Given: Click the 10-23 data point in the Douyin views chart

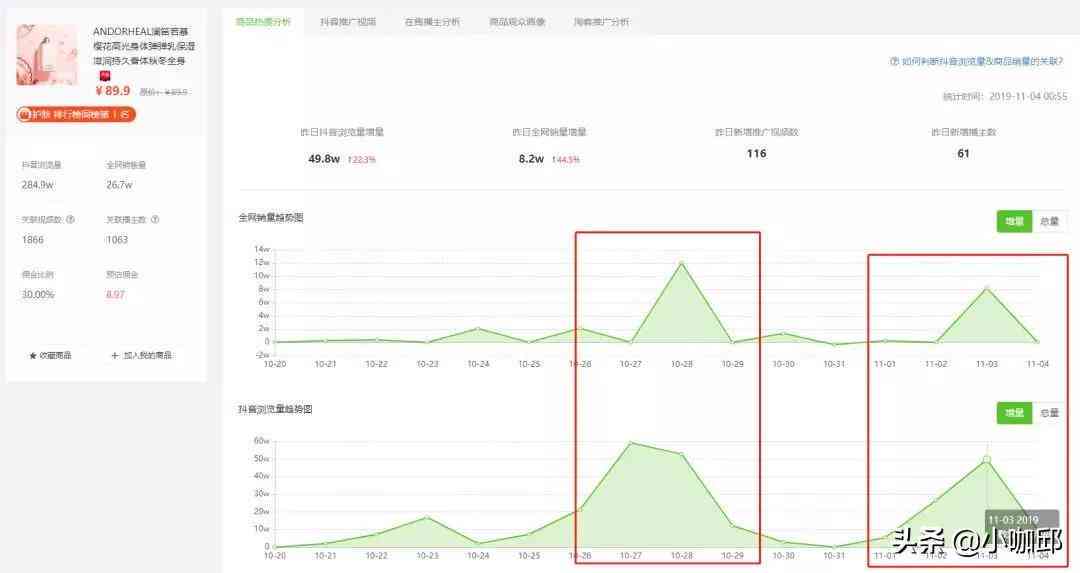Looking at the screenshot, I should [x=427, y=517].
